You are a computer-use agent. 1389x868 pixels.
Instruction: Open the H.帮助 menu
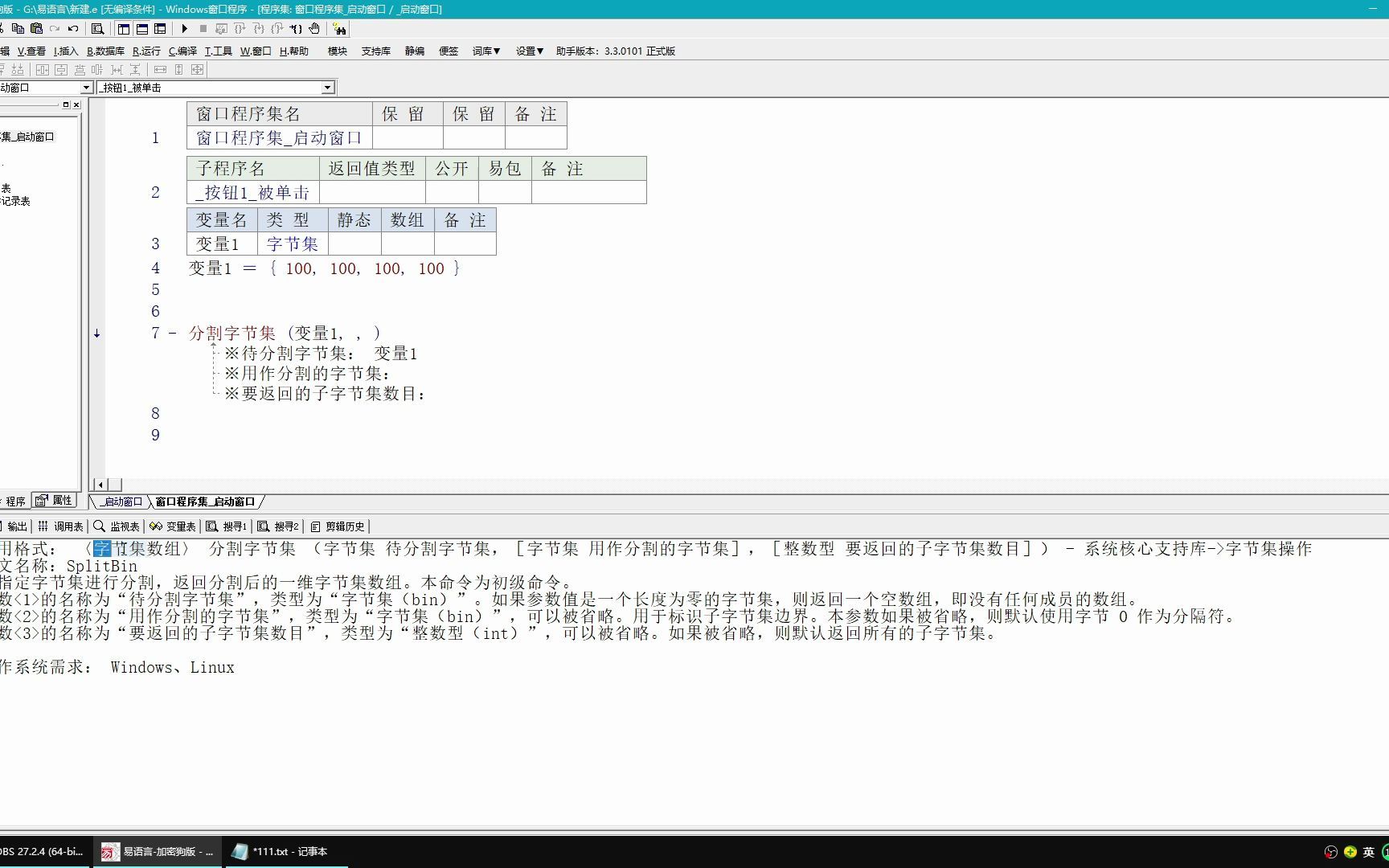(294, 51)
